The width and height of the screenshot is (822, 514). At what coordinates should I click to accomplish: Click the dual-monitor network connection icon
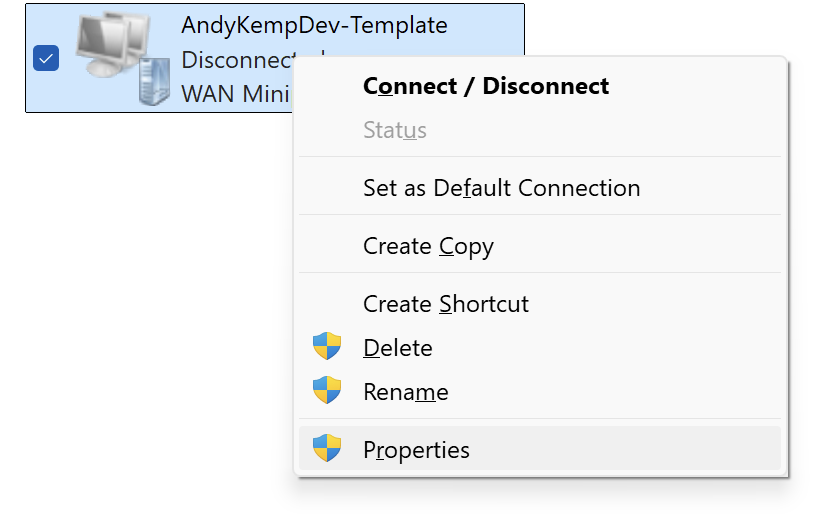[x=113, y=44]
